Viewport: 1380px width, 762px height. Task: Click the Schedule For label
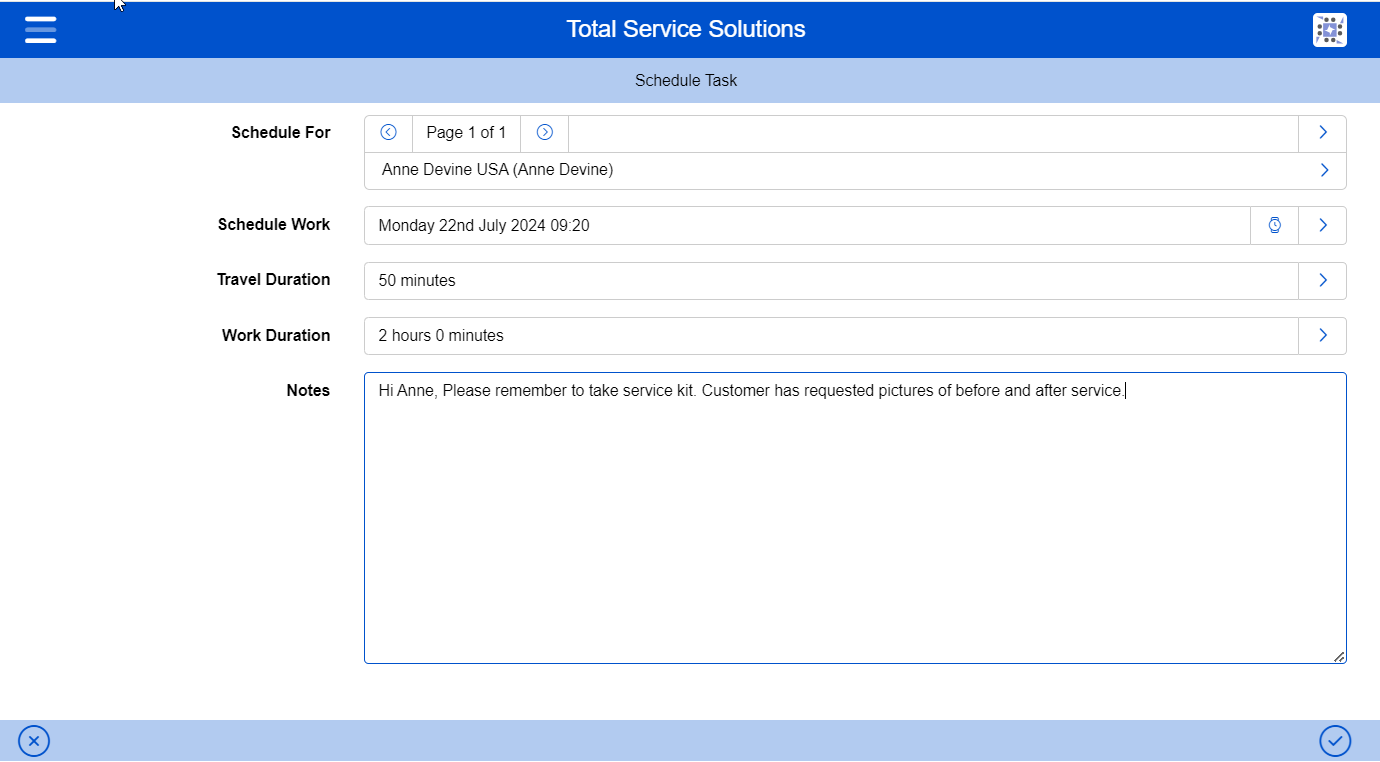click(281, 132)
